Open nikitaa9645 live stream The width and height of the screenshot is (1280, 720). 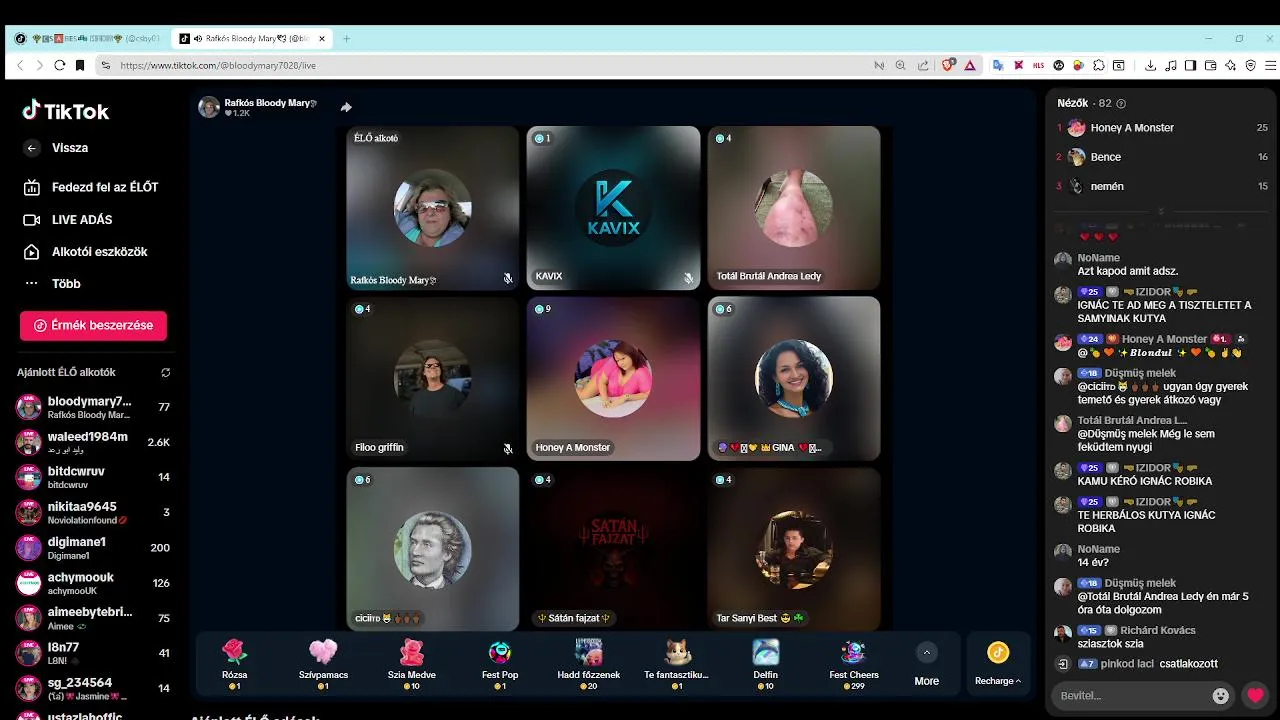tap(93, 512)
